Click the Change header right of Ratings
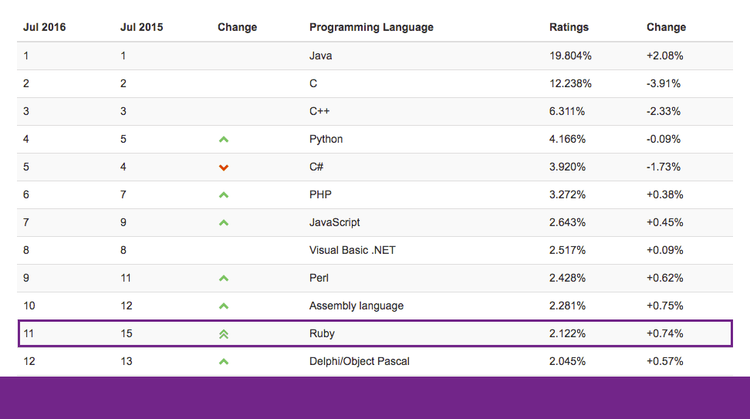This screenshot has height=419, width=750. click(x=666, y=27)
